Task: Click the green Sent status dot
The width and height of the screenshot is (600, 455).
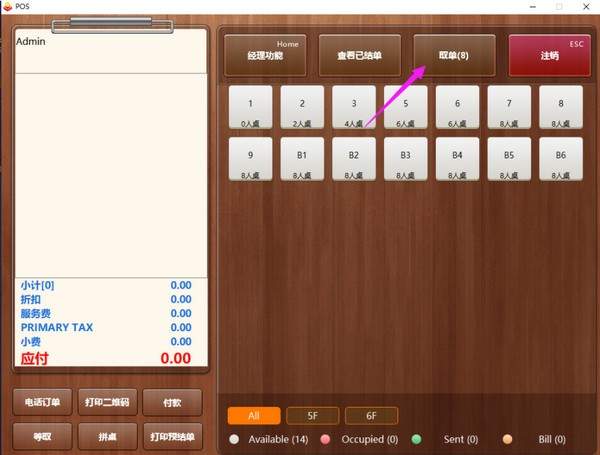Action: tap(416, 439)
